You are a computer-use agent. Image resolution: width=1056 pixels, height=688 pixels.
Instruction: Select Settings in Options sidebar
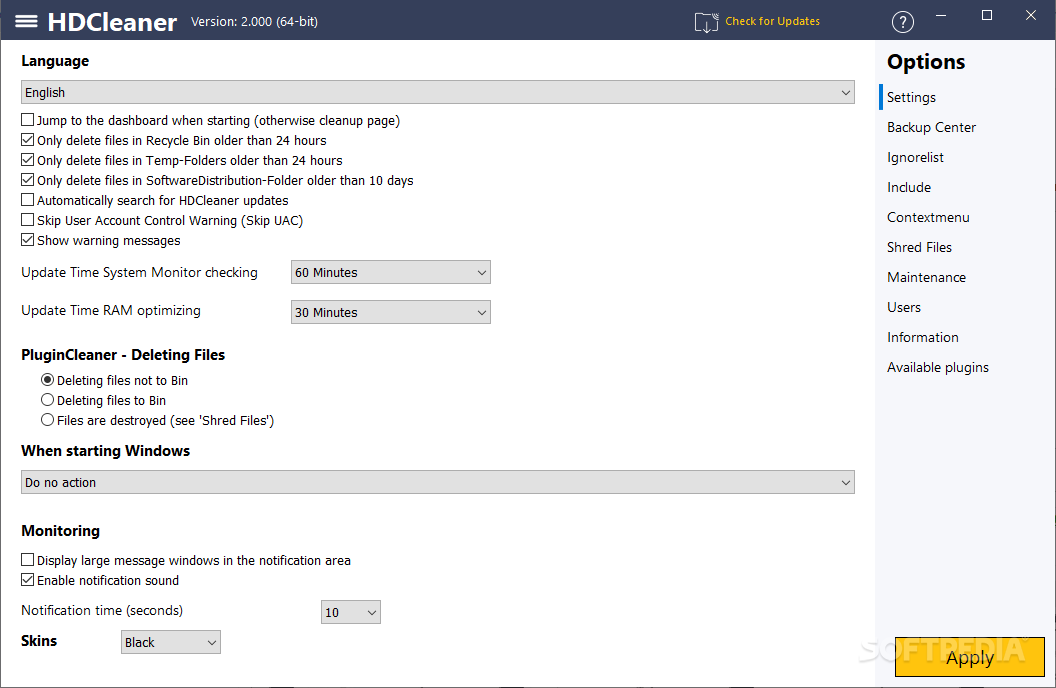click(911, 98)
